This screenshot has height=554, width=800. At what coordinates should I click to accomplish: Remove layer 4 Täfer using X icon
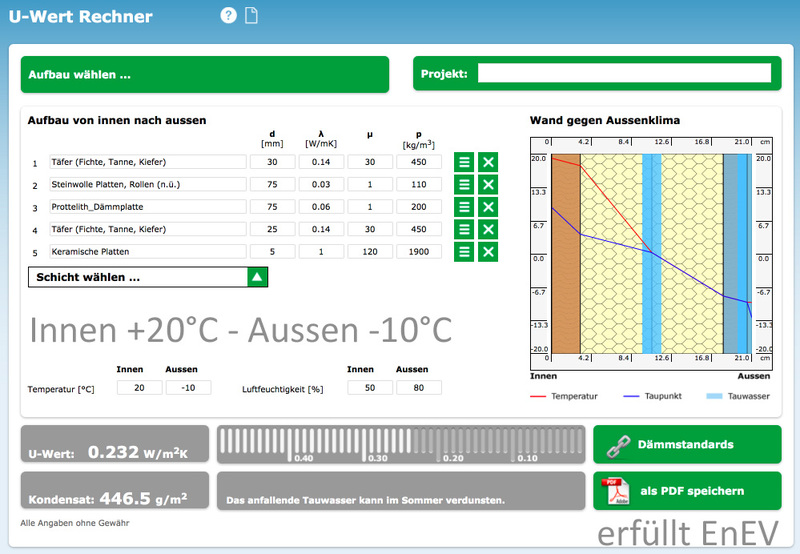[x=488, y=229]
